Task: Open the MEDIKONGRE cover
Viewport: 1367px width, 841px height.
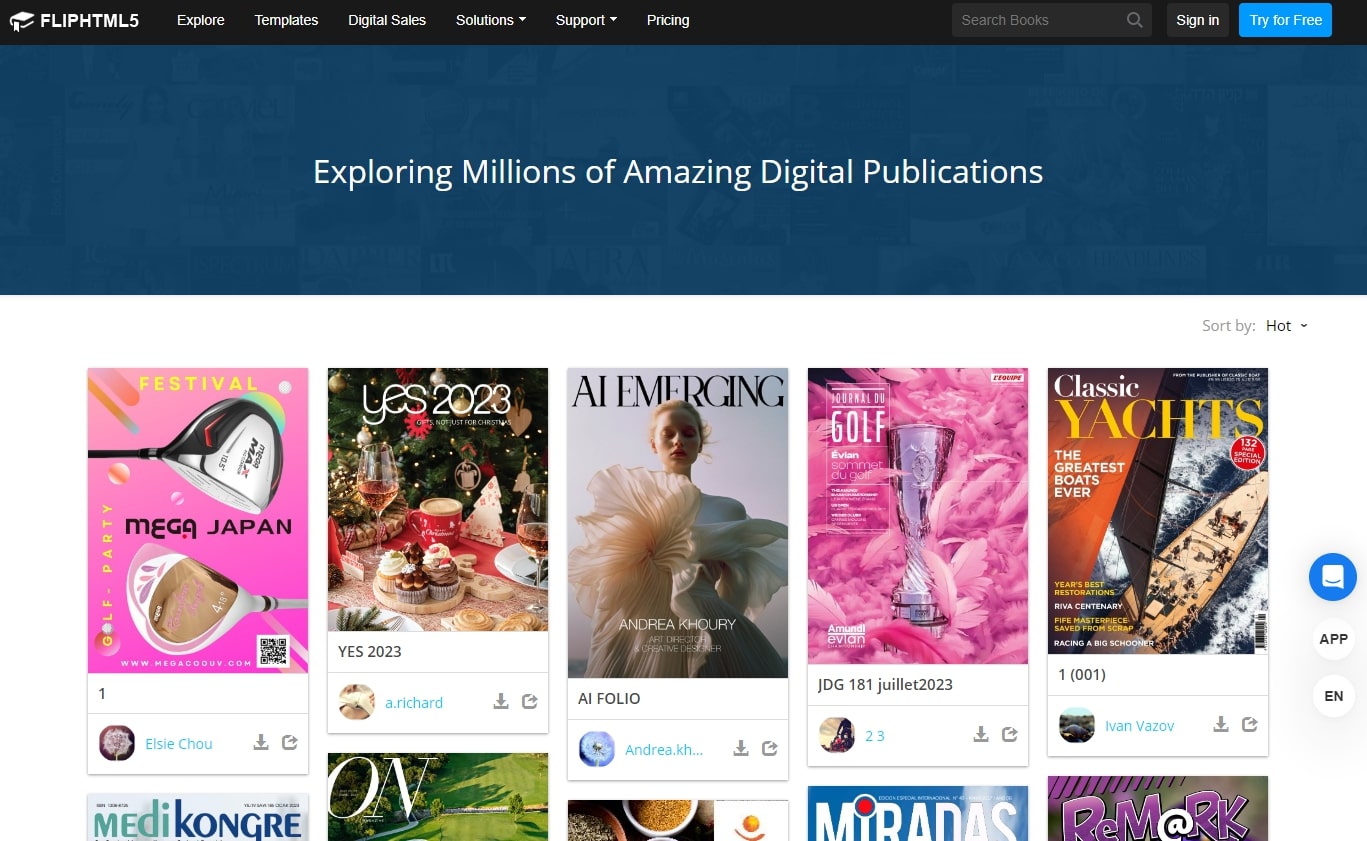Action: coord(198,817)
